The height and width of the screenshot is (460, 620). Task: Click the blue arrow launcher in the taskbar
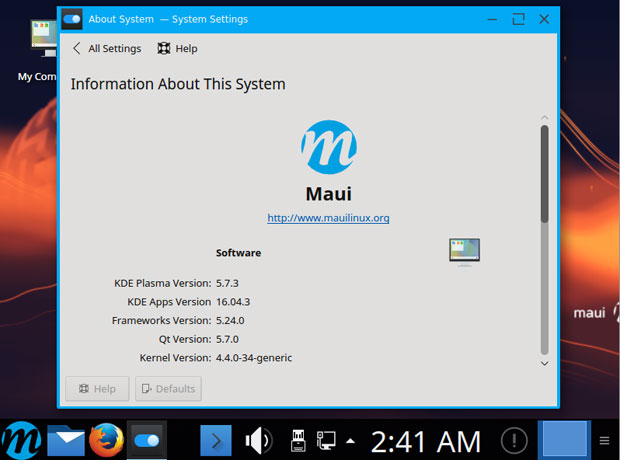coord(215,440)
